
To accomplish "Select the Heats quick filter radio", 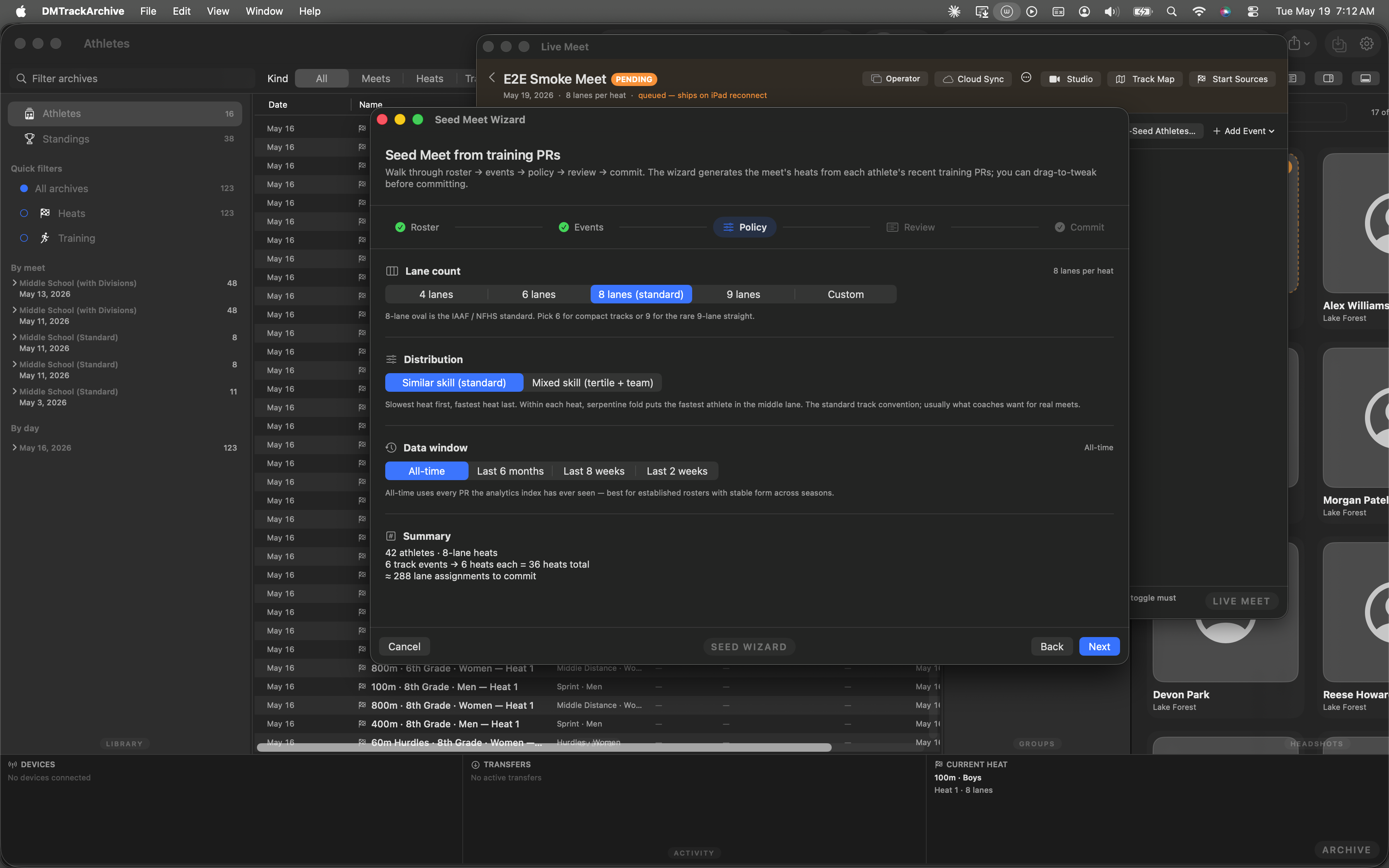I will (24, 214).
